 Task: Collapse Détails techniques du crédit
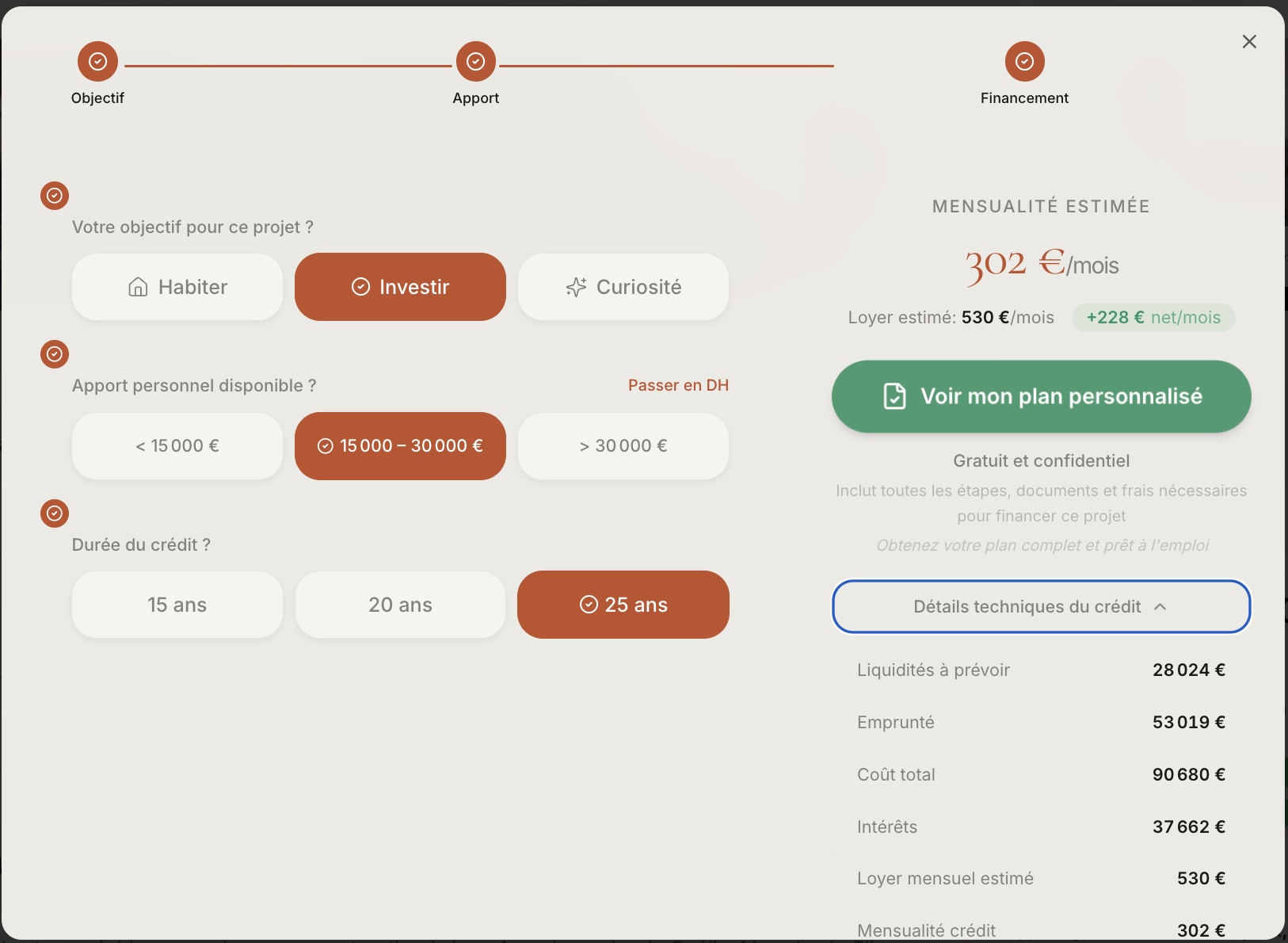[1041, 606]
